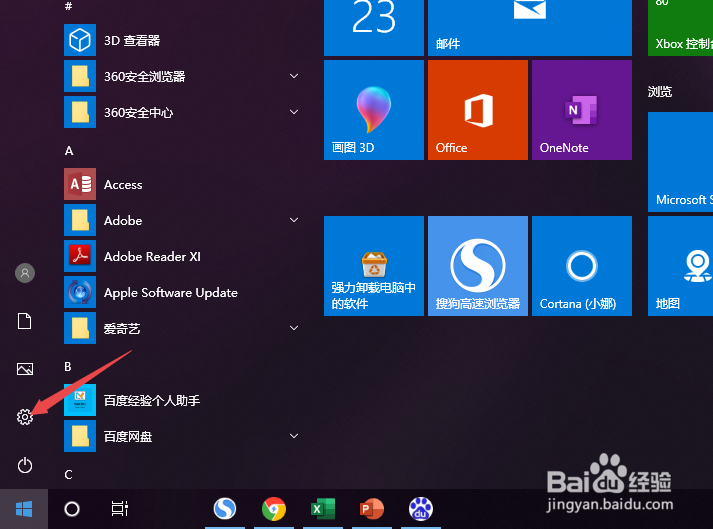
Task: Expand the 爱奇艺 folder chevron
Action: click(294, 328)
